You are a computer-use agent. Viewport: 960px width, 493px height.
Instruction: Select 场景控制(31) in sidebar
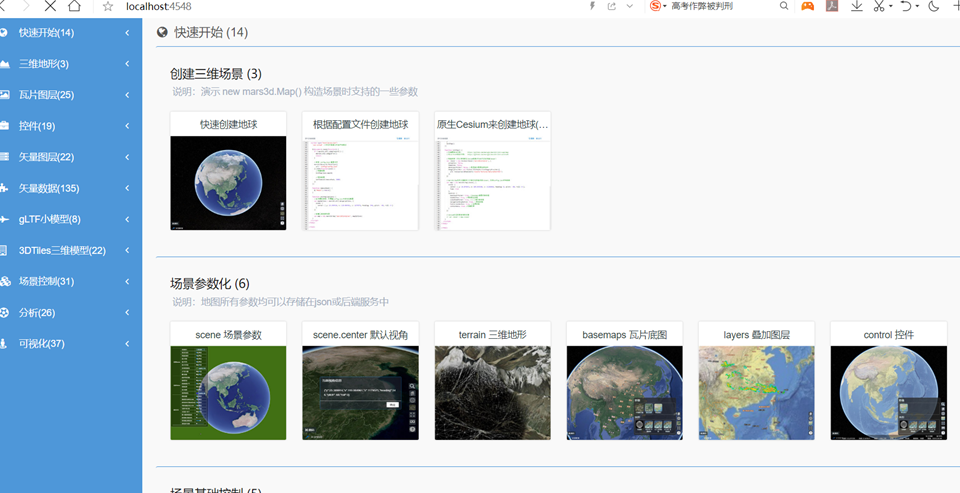tap(71, 281)
